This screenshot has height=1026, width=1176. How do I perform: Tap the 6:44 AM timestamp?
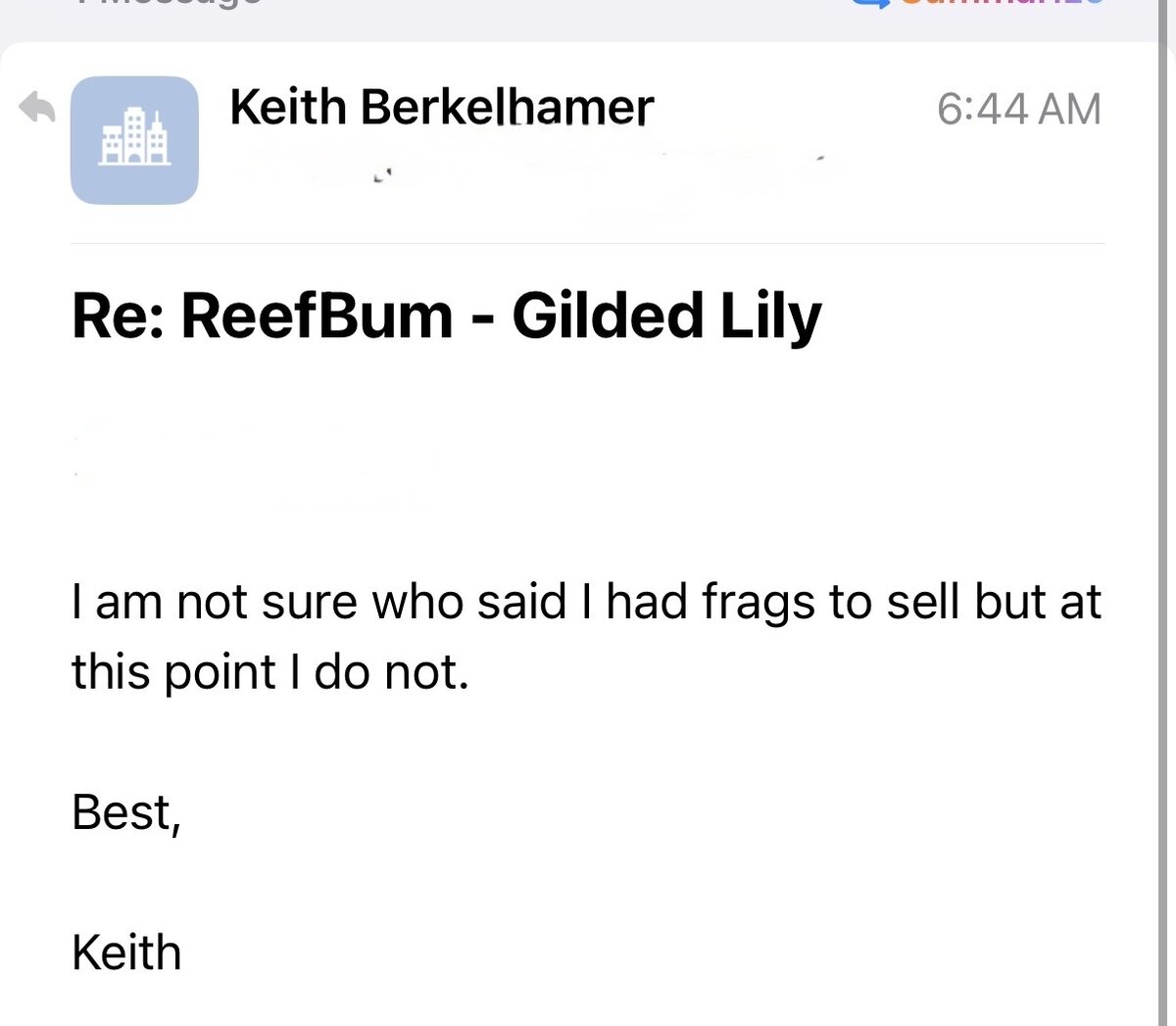(x=1019, y=108)
